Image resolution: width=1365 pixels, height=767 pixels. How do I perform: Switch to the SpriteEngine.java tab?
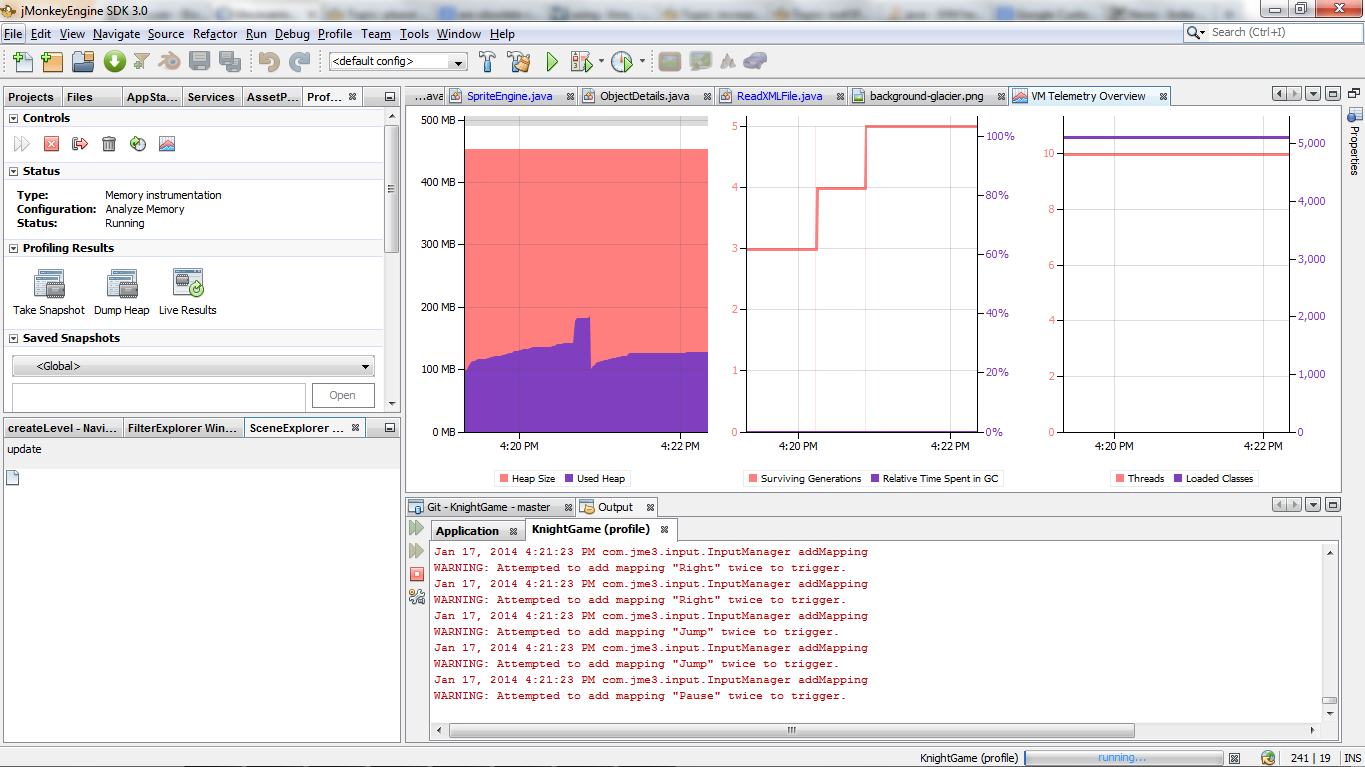[509, 96]
